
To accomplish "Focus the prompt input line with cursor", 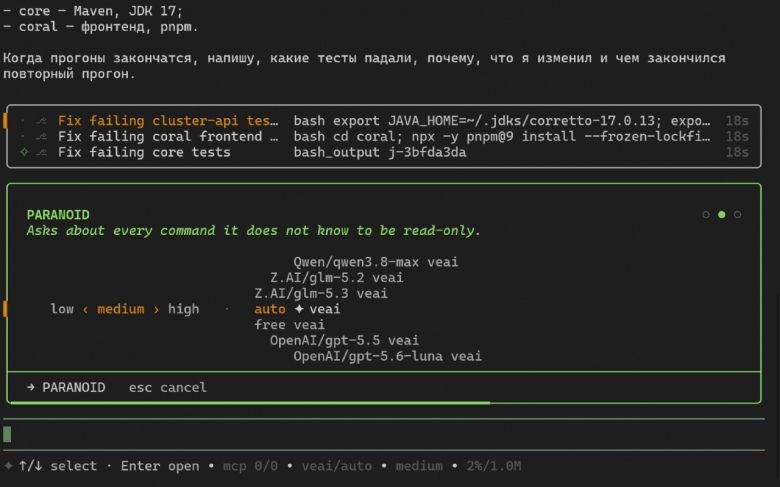I will [x=384, y=434].
